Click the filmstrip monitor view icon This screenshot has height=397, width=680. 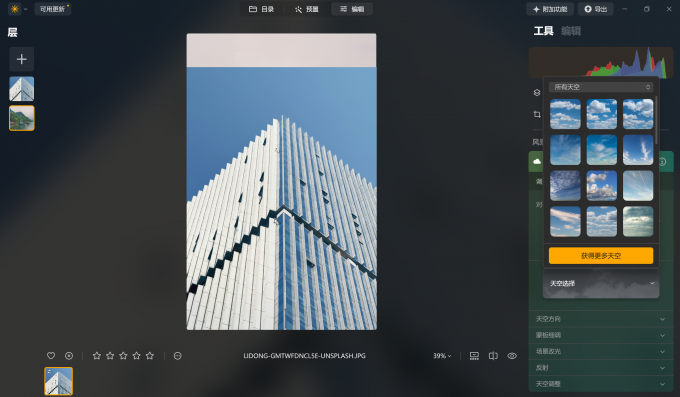click(x=474, y=356)
